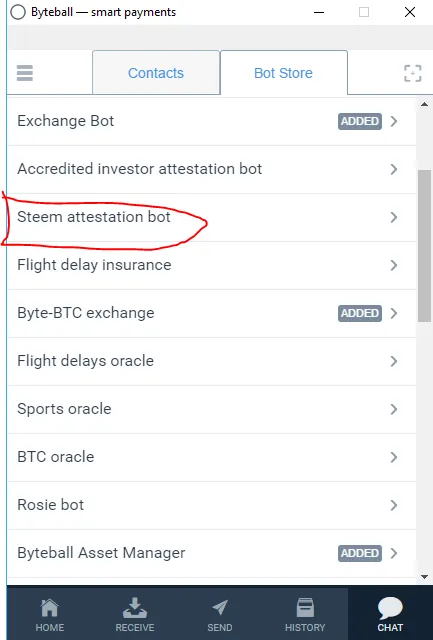Click the scrollbar down arrow
The image size is (433, 640).
pyautogui.click(x=424, y=577)
